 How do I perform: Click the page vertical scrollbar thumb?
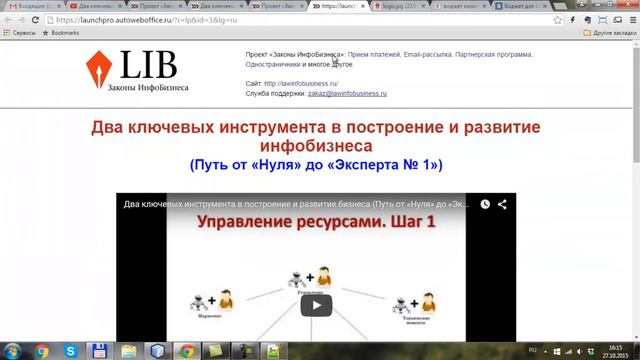click(636, 104)
